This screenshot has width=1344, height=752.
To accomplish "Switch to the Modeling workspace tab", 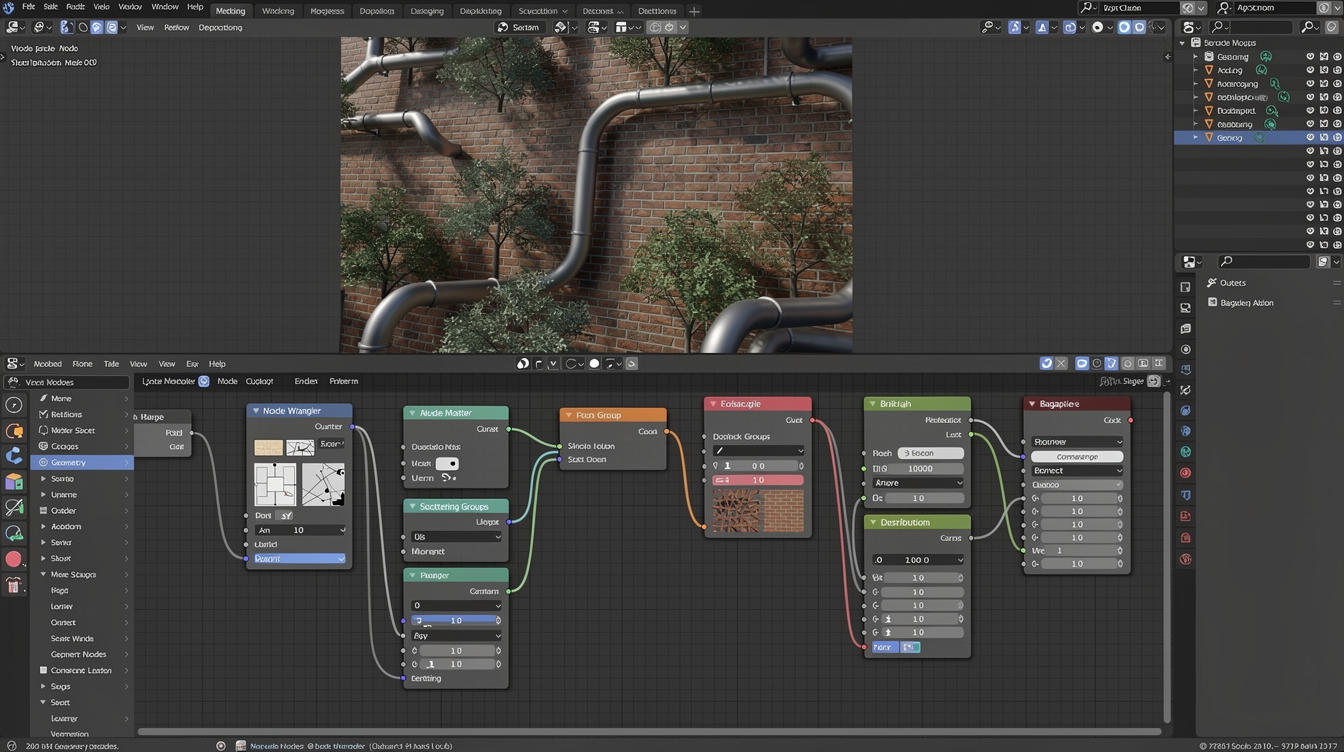I will coord(229,11).
